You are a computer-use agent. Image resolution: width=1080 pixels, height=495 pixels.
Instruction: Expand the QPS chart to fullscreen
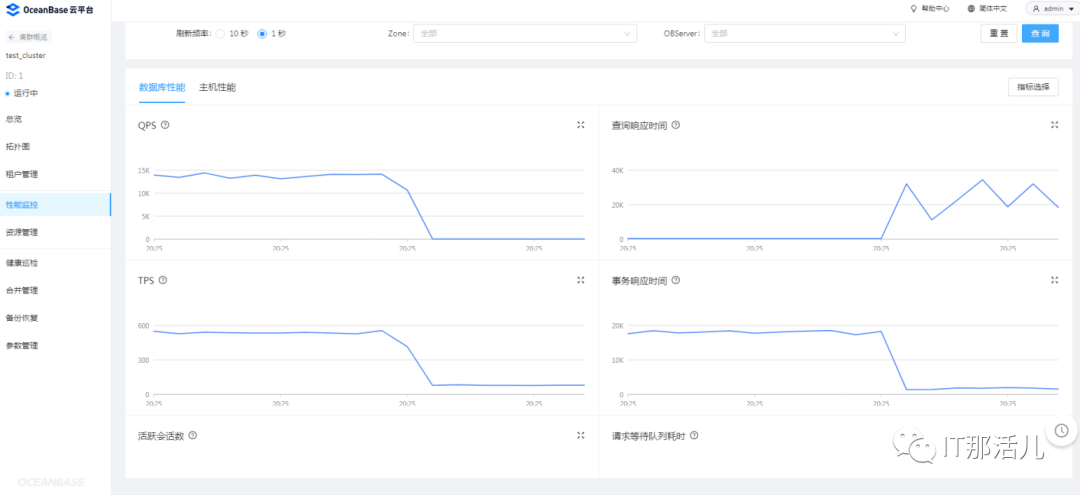pyautogui.click(x=580, y=125)
